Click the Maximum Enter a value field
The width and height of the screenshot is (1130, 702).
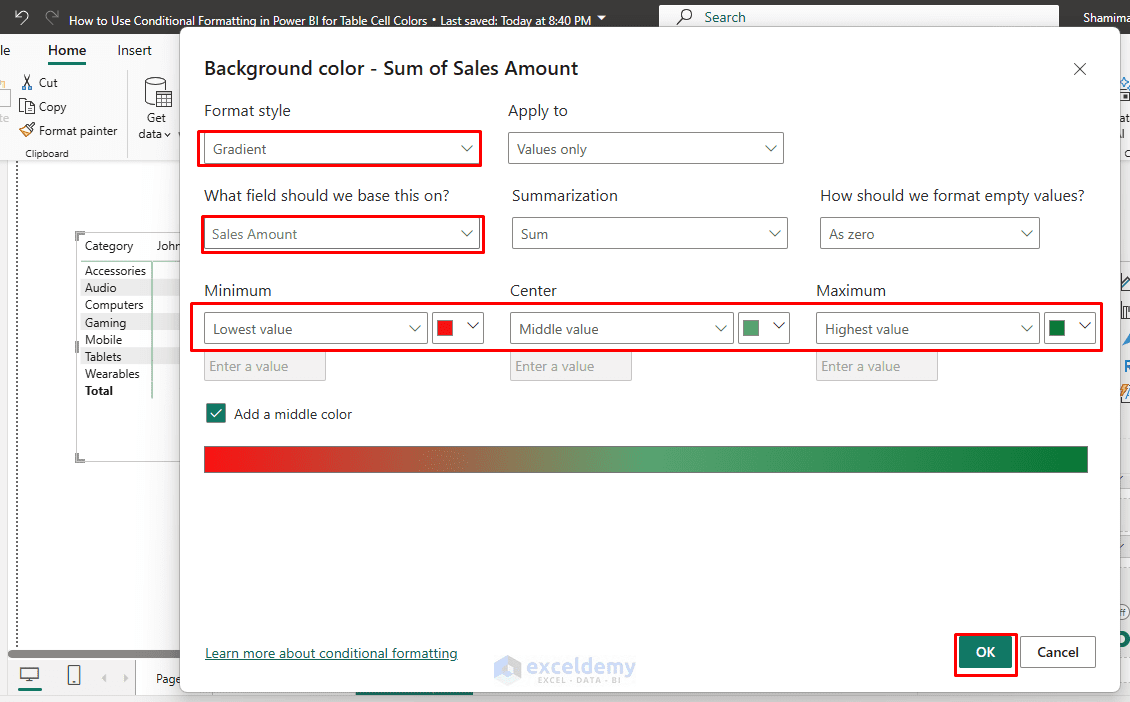tap(877, 366)
